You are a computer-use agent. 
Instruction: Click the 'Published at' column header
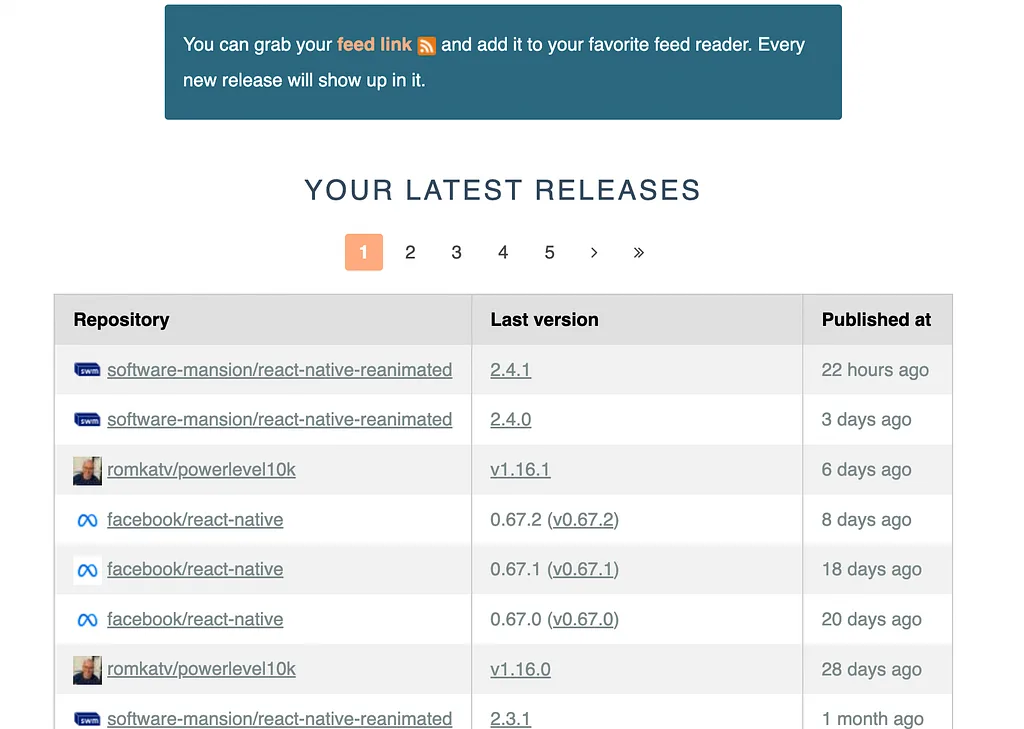876,319
